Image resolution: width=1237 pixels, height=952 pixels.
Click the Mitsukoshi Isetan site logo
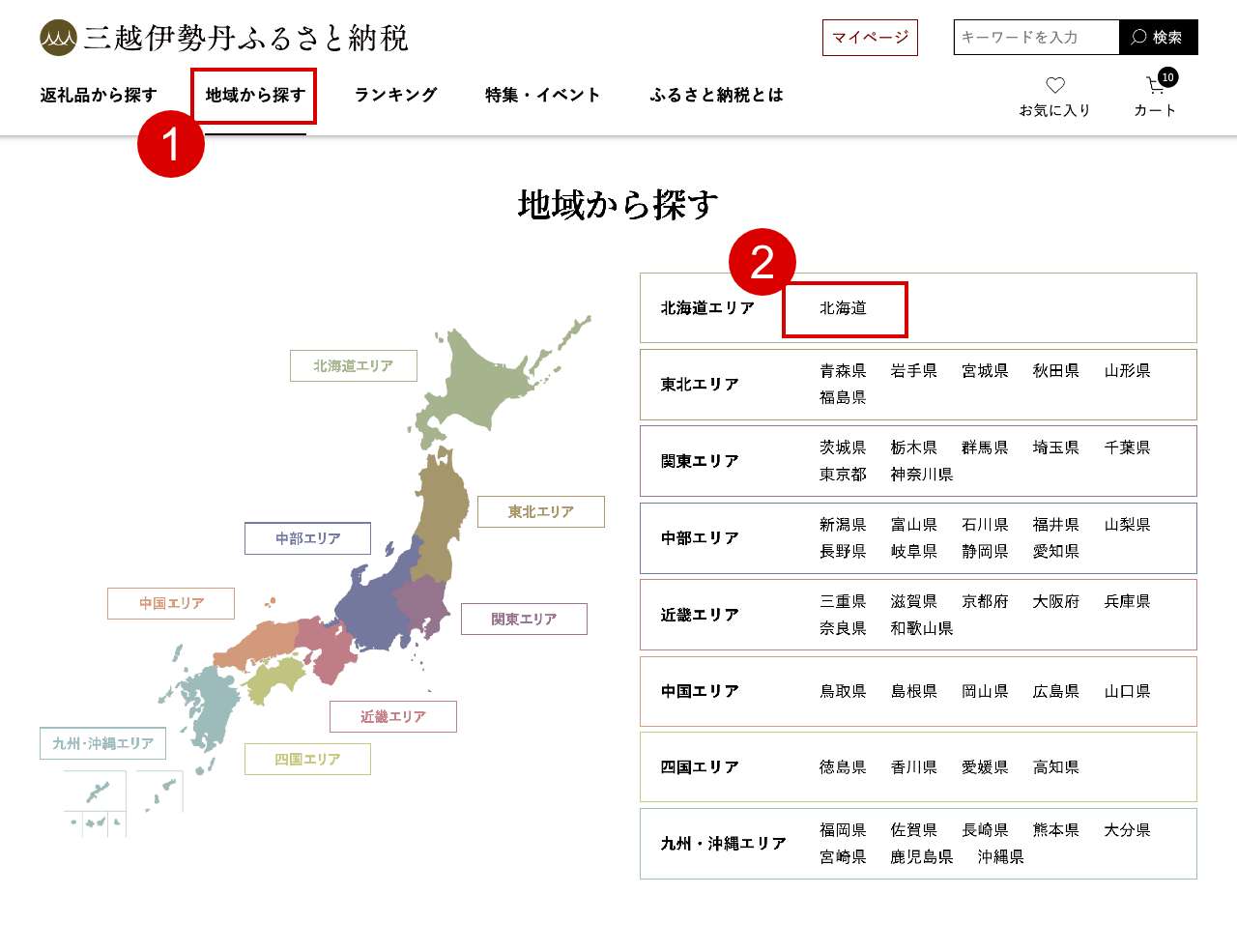[x=223, y=38]
